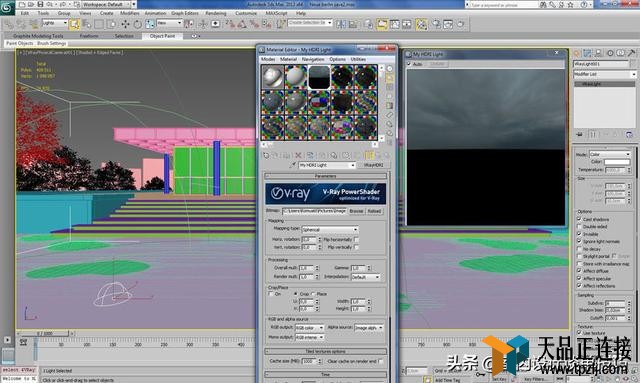
Task: Click the Reload bitmap button
Action: tap(374, 211)
